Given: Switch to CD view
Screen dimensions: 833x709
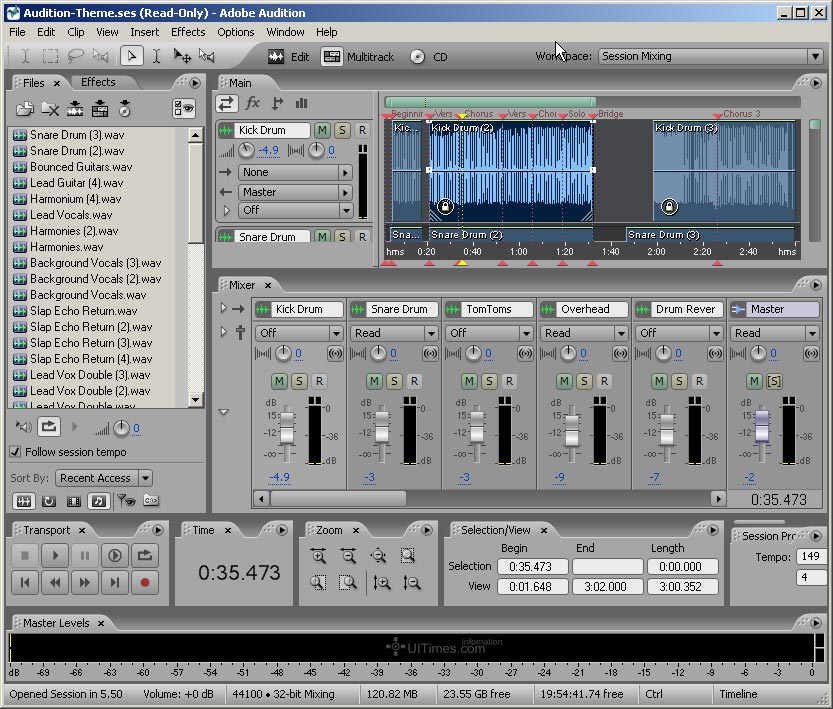Looking at the screenshot, I should point(429,57).
